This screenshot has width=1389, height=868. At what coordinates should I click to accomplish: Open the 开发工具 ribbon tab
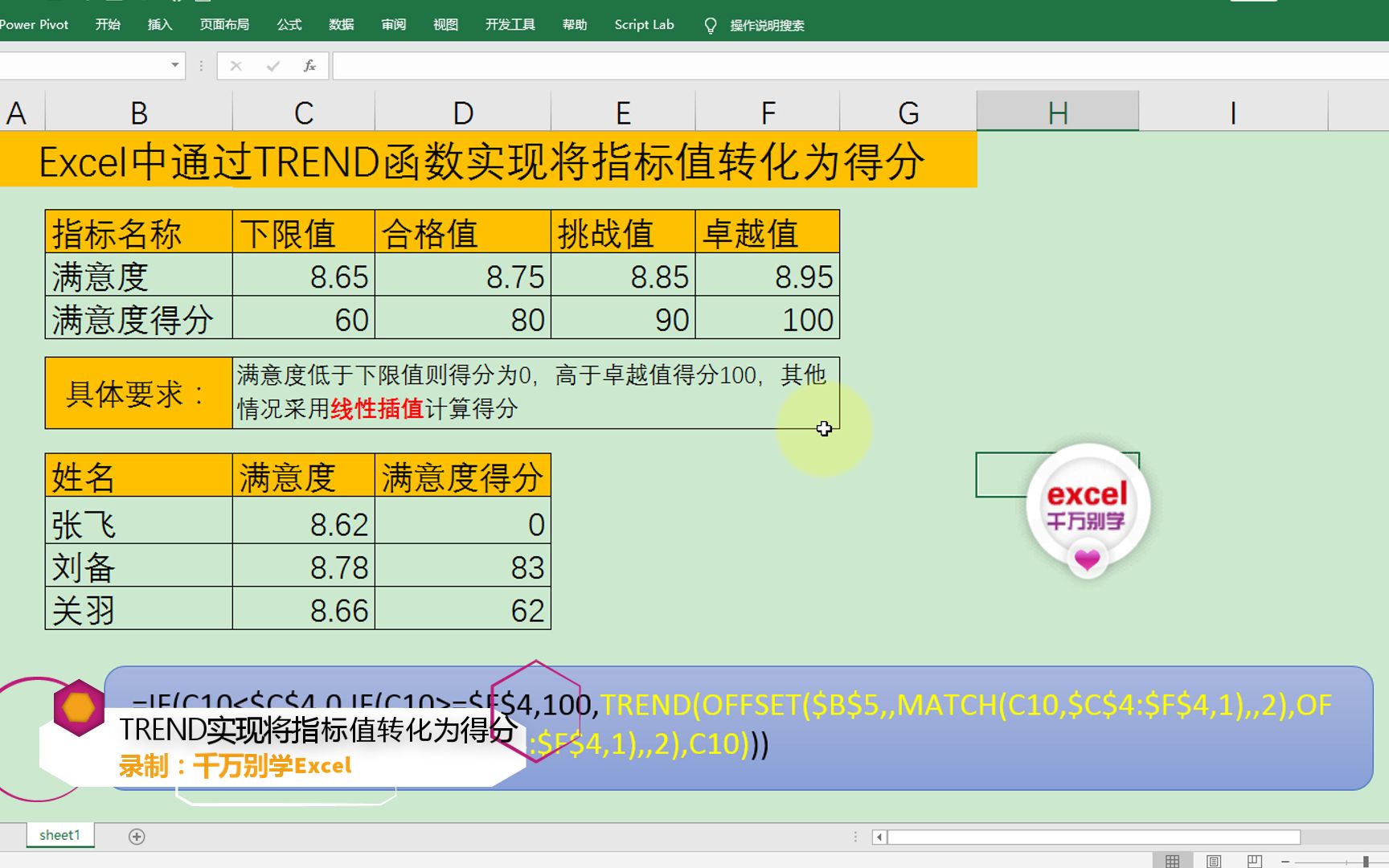click(x=510, y=25)
